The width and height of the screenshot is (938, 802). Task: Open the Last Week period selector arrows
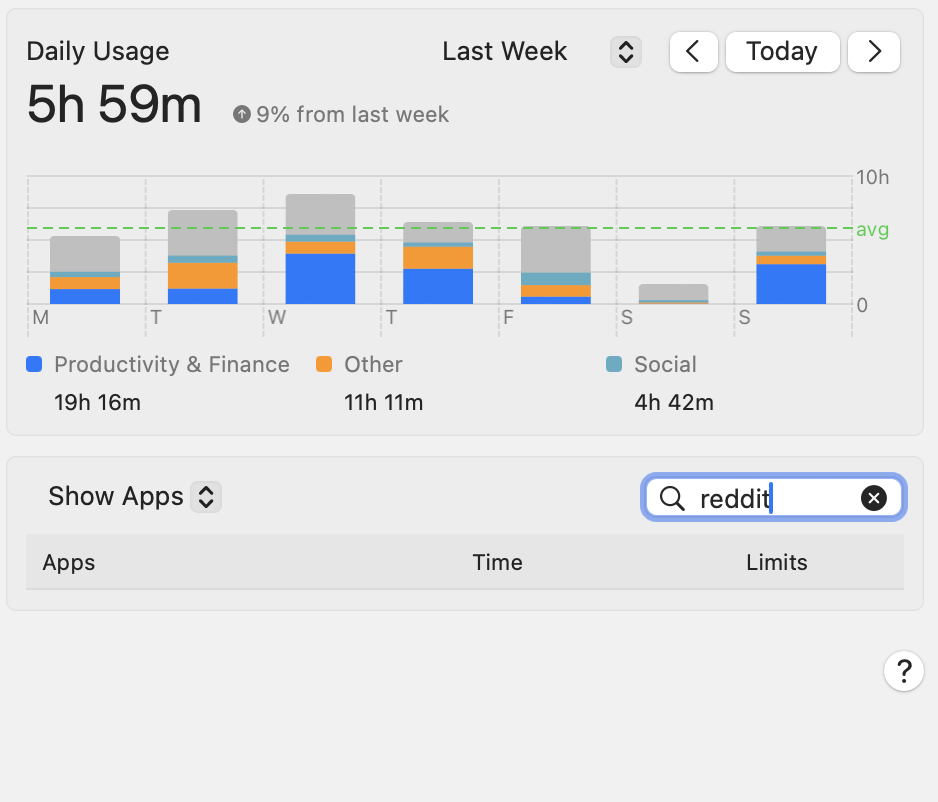click(625, 52)
